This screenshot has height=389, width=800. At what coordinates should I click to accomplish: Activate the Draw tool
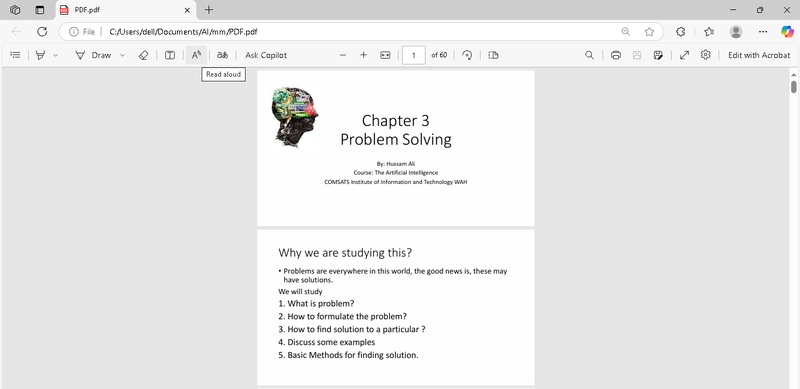point(93,55)
